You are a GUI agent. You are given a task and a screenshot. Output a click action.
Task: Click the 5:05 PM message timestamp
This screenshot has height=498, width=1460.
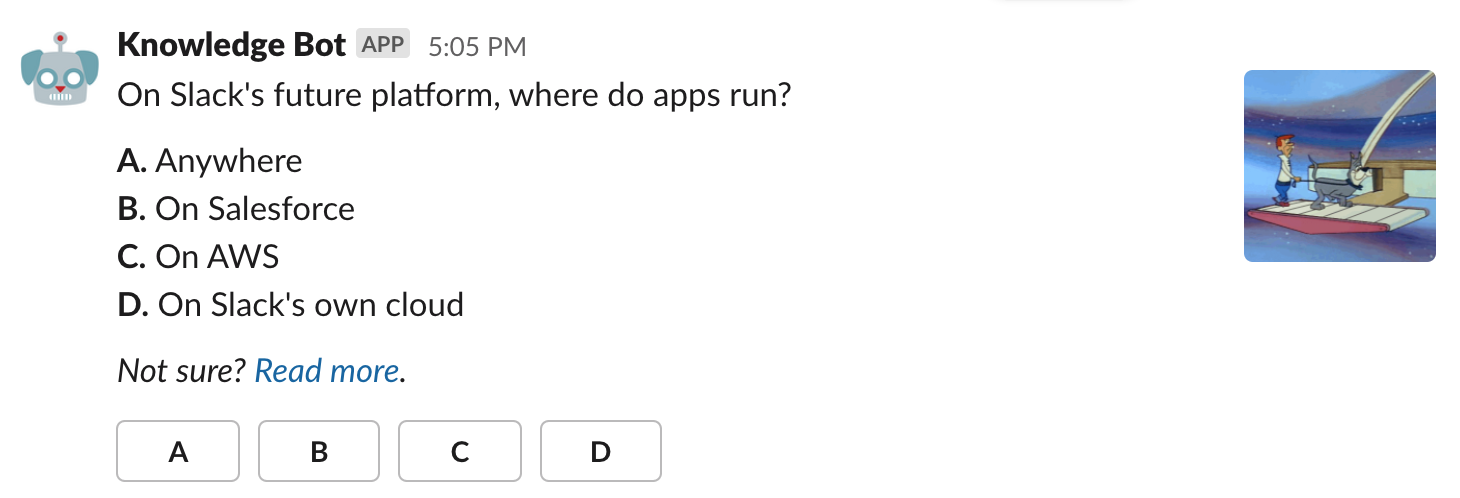click(x=477, y=46)
